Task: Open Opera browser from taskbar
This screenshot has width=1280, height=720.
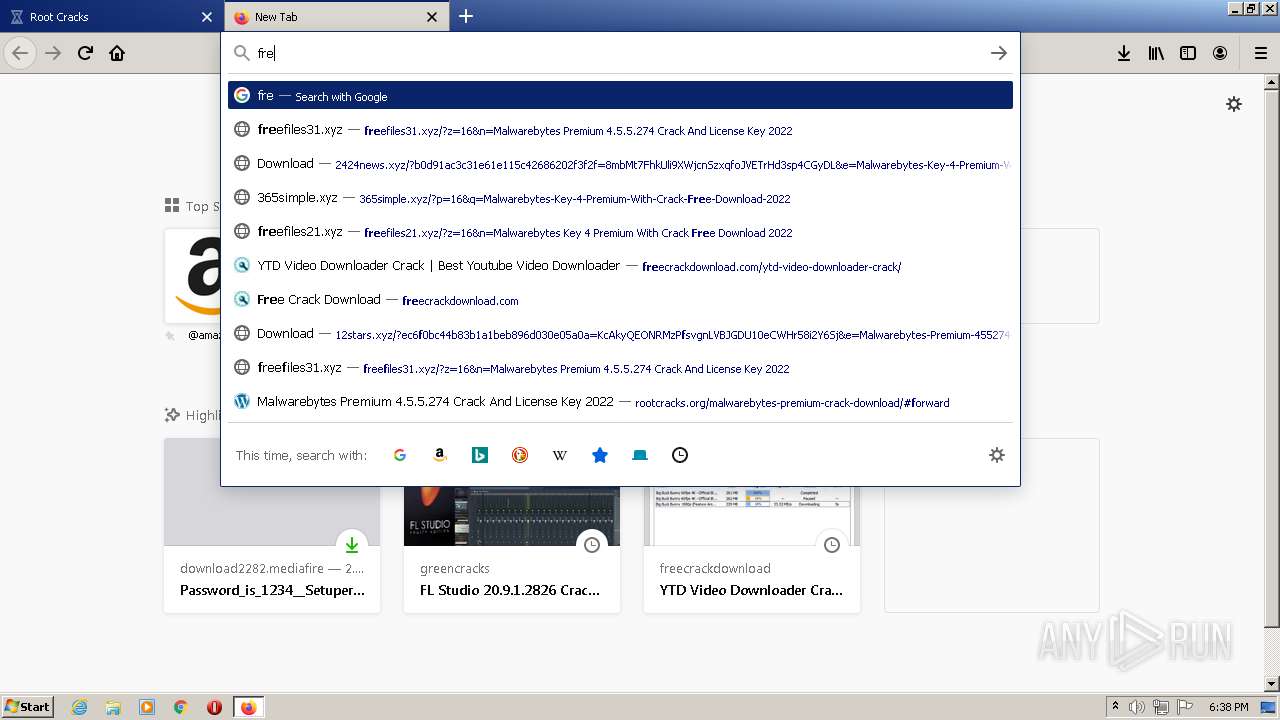Action: click(x=214, y=707)
